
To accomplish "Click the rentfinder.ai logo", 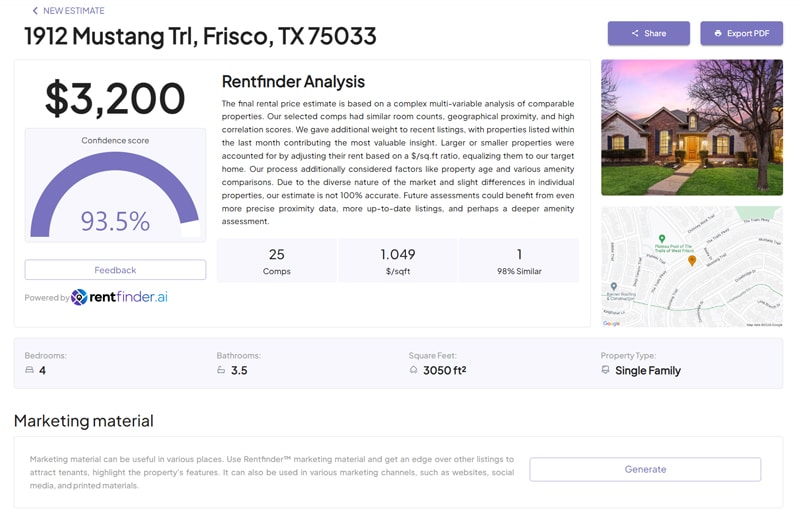I will [x=119, y=297].
